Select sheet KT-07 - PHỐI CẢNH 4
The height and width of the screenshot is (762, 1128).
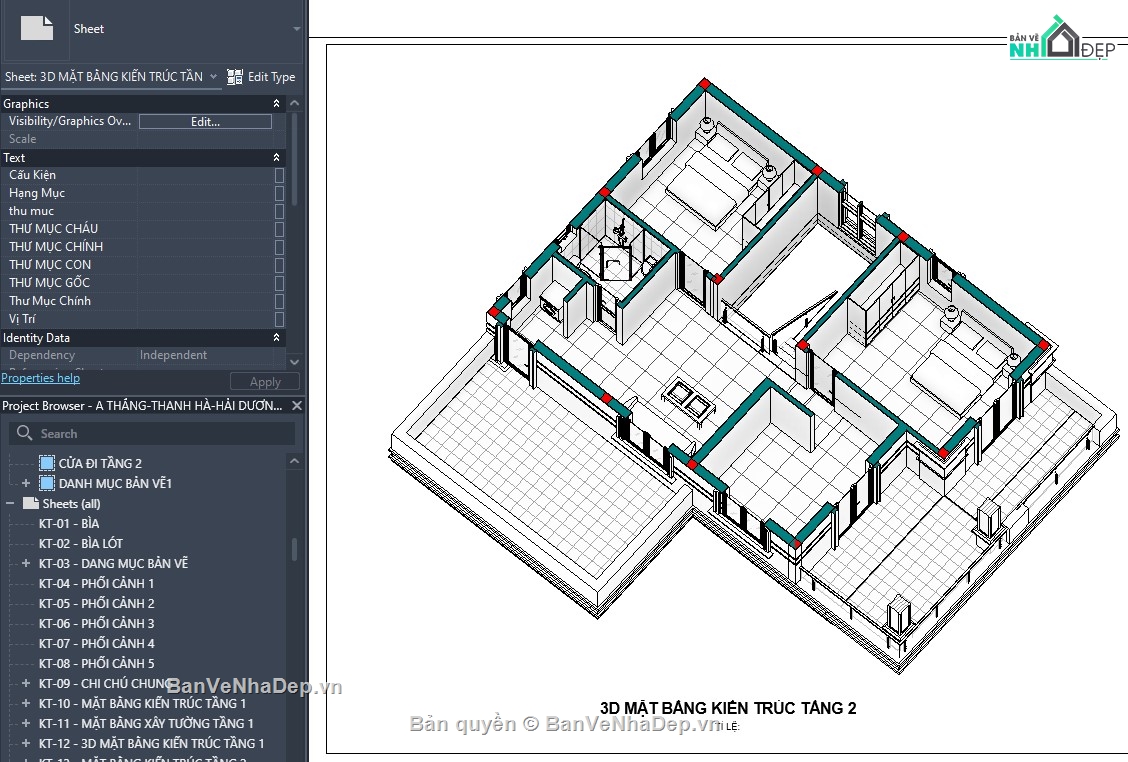point(96,643)
